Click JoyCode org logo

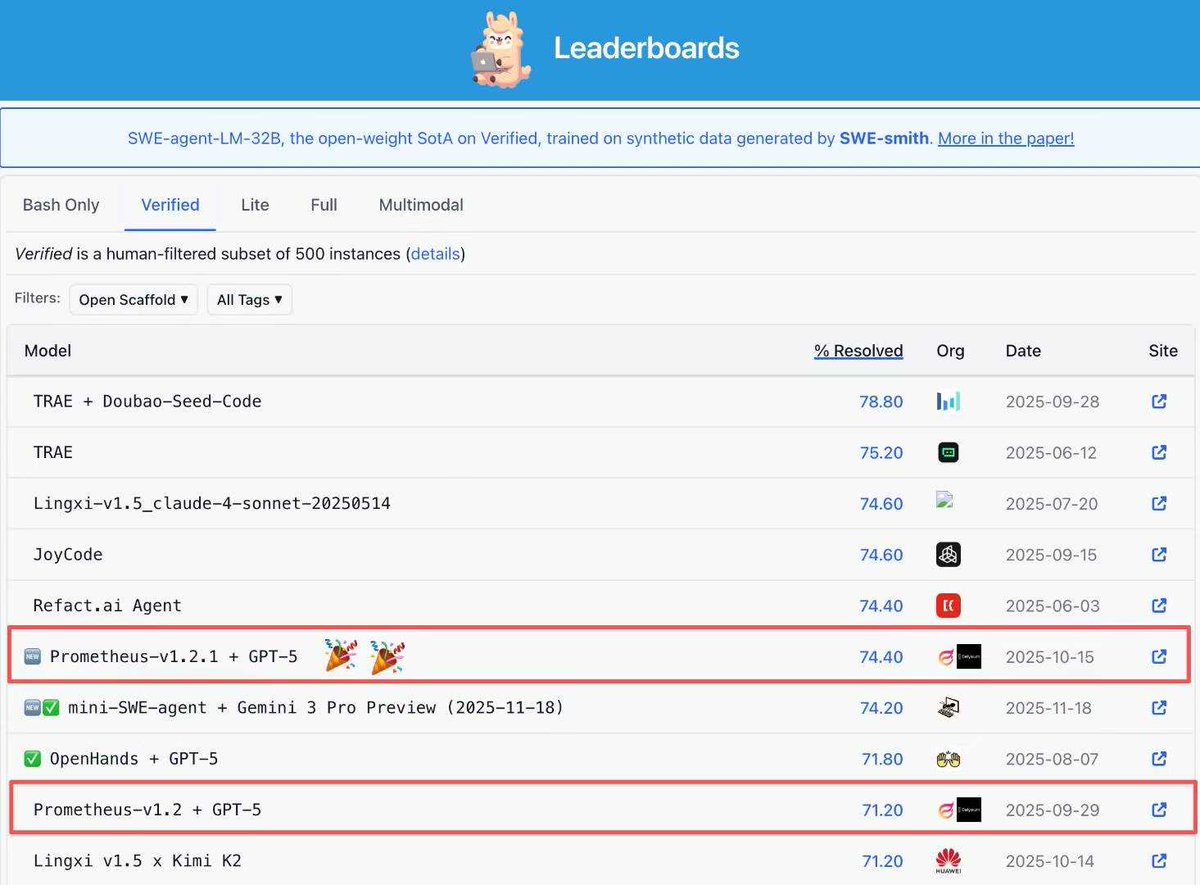click(x=948, y=554)
